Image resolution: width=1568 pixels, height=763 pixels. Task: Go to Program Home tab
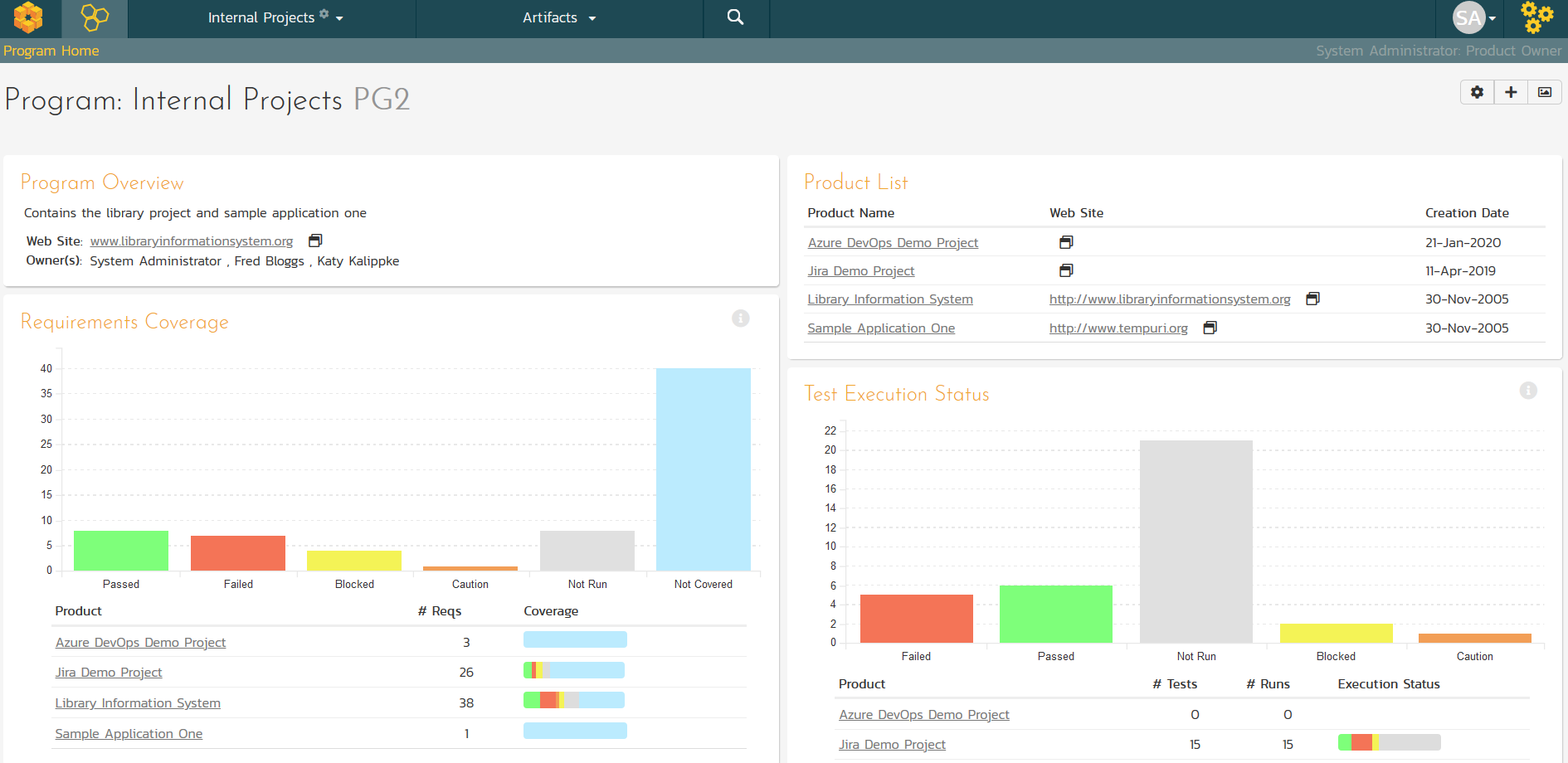point(51,51)
